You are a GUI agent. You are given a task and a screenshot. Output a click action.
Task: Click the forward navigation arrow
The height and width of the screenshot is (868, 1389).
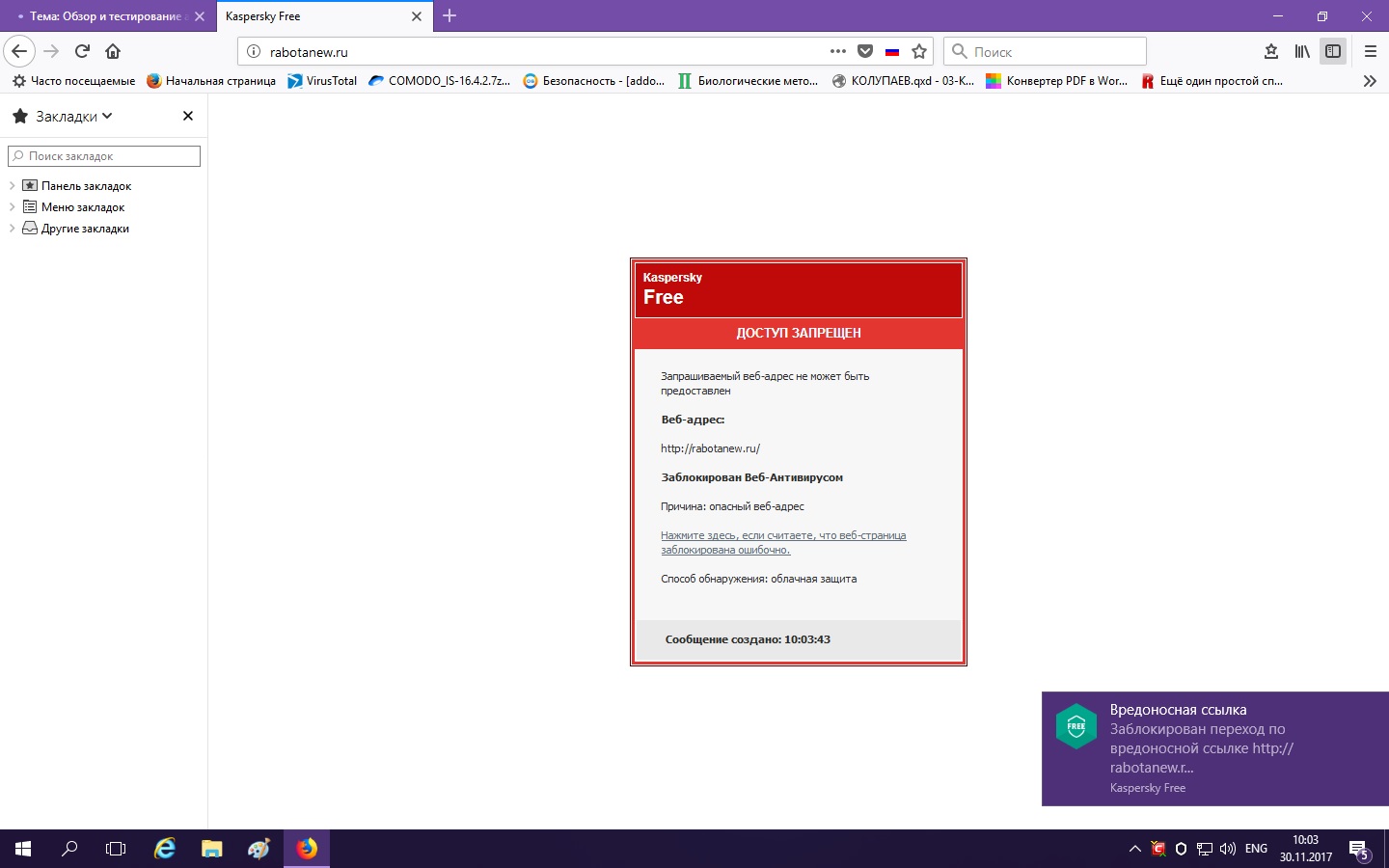click(52, 51)
